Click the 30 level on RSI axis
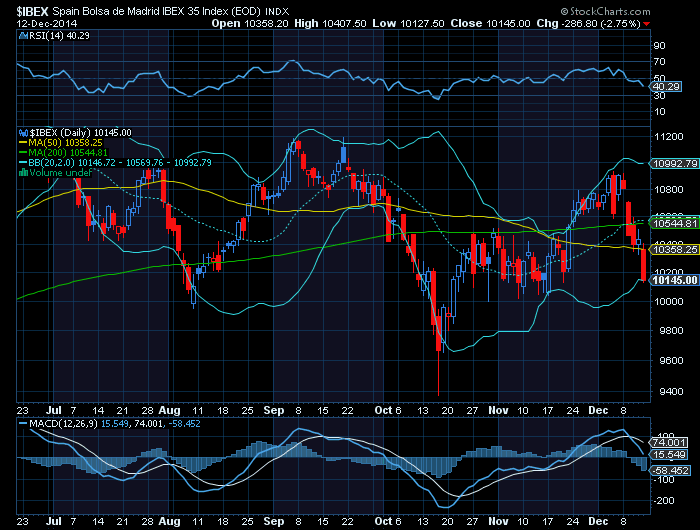The image size is (700, 530). [659, 96]
